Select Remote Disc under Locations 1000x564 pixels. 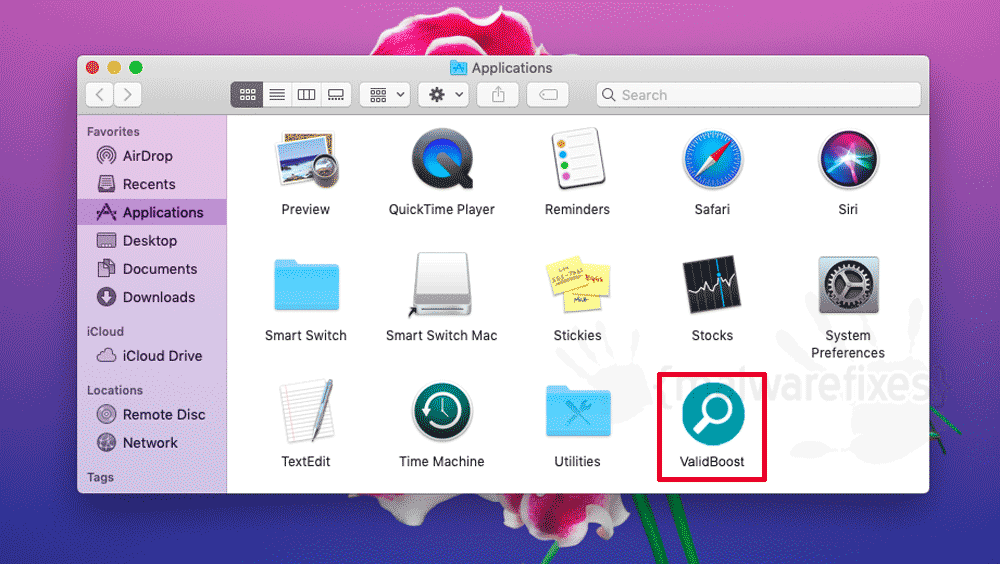(152, 415)
